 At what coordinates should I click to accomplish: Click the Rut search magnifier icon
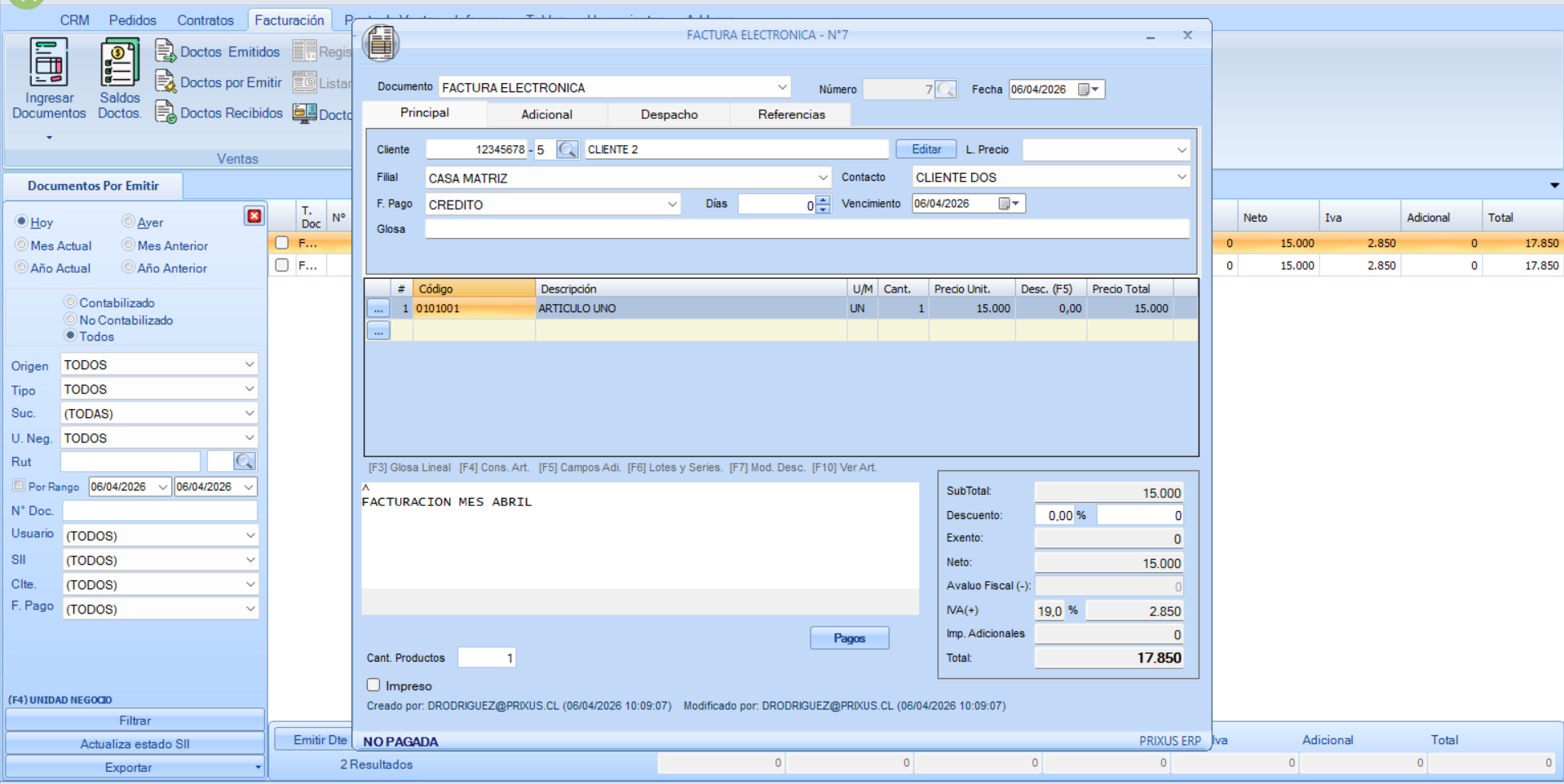pos(244,462)
